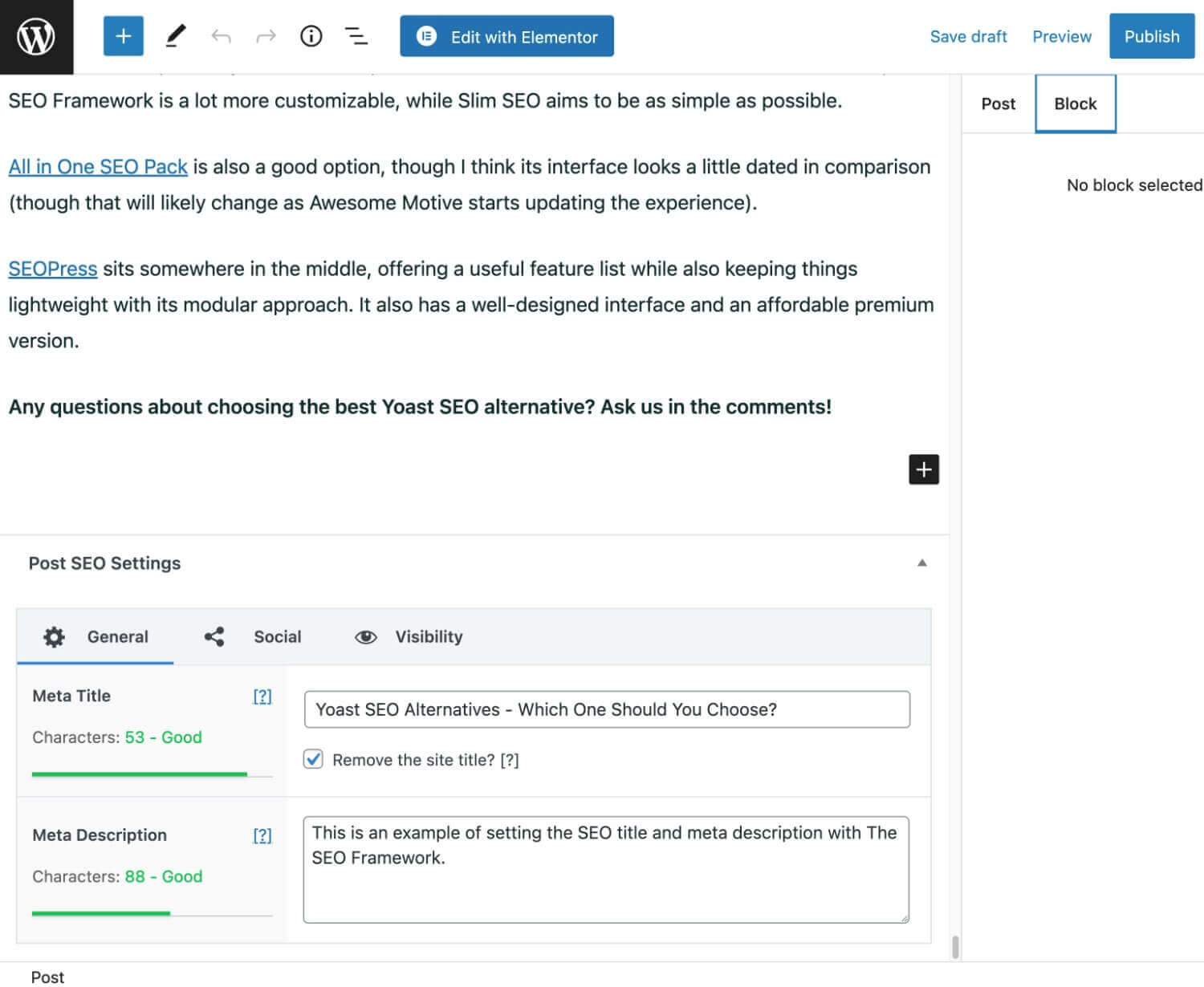Open the list view outline icon
The image size is (1204, 987).
tap(356, 36)
